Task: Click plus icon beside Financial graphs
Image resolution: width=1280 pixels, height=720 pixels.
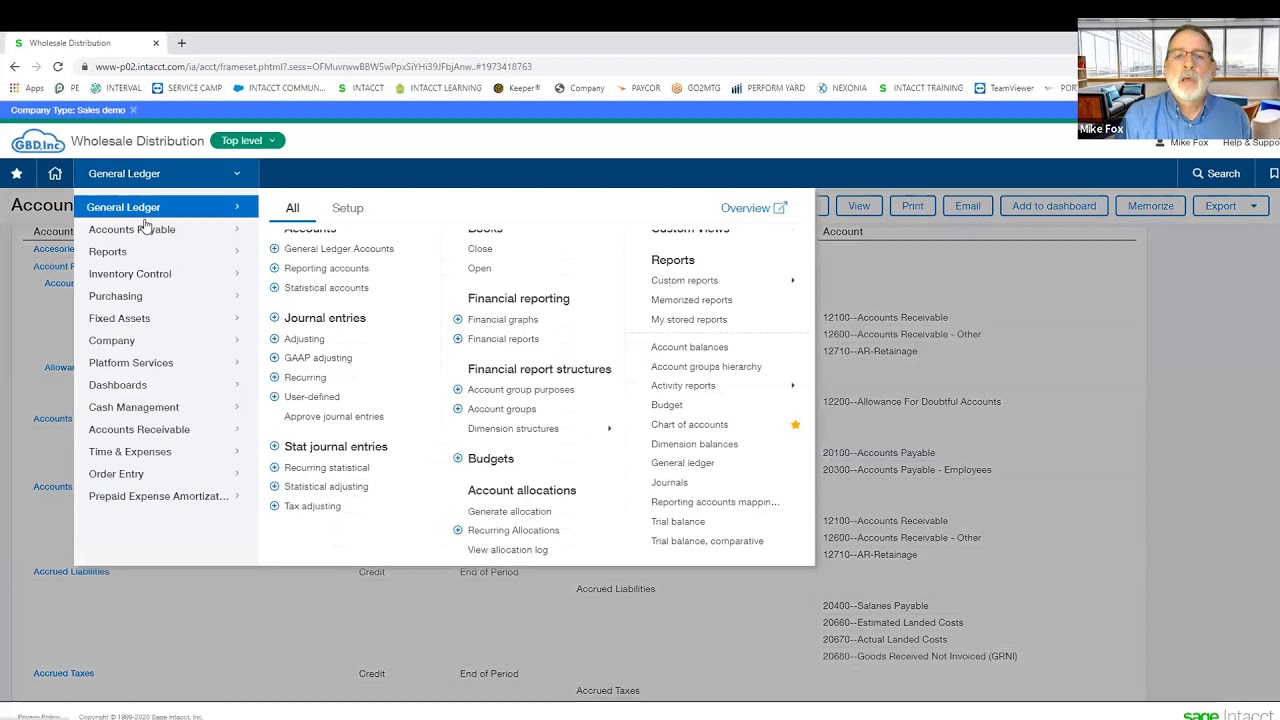Action: (458, 319)
